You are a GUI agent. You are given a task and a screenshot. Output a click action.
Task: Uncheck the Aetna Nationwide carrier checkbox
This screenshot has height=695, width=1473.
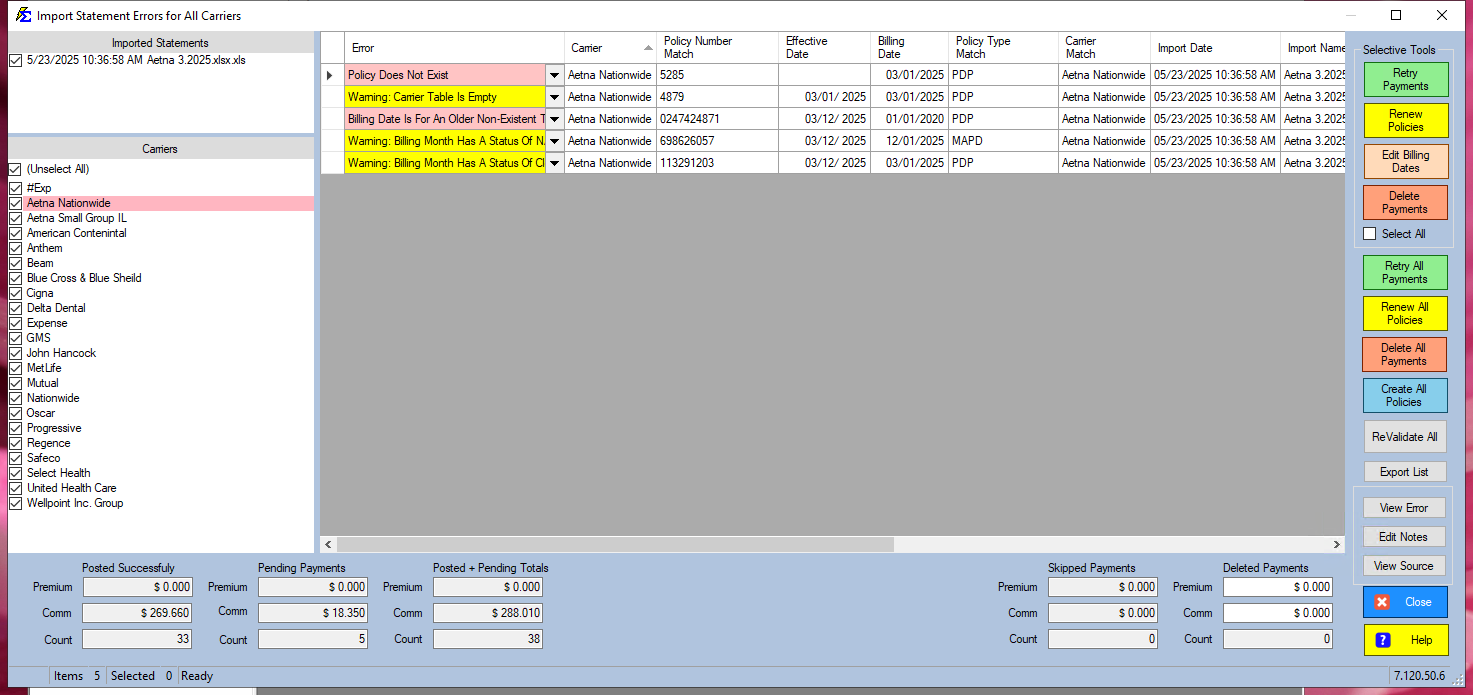[15, 203]
